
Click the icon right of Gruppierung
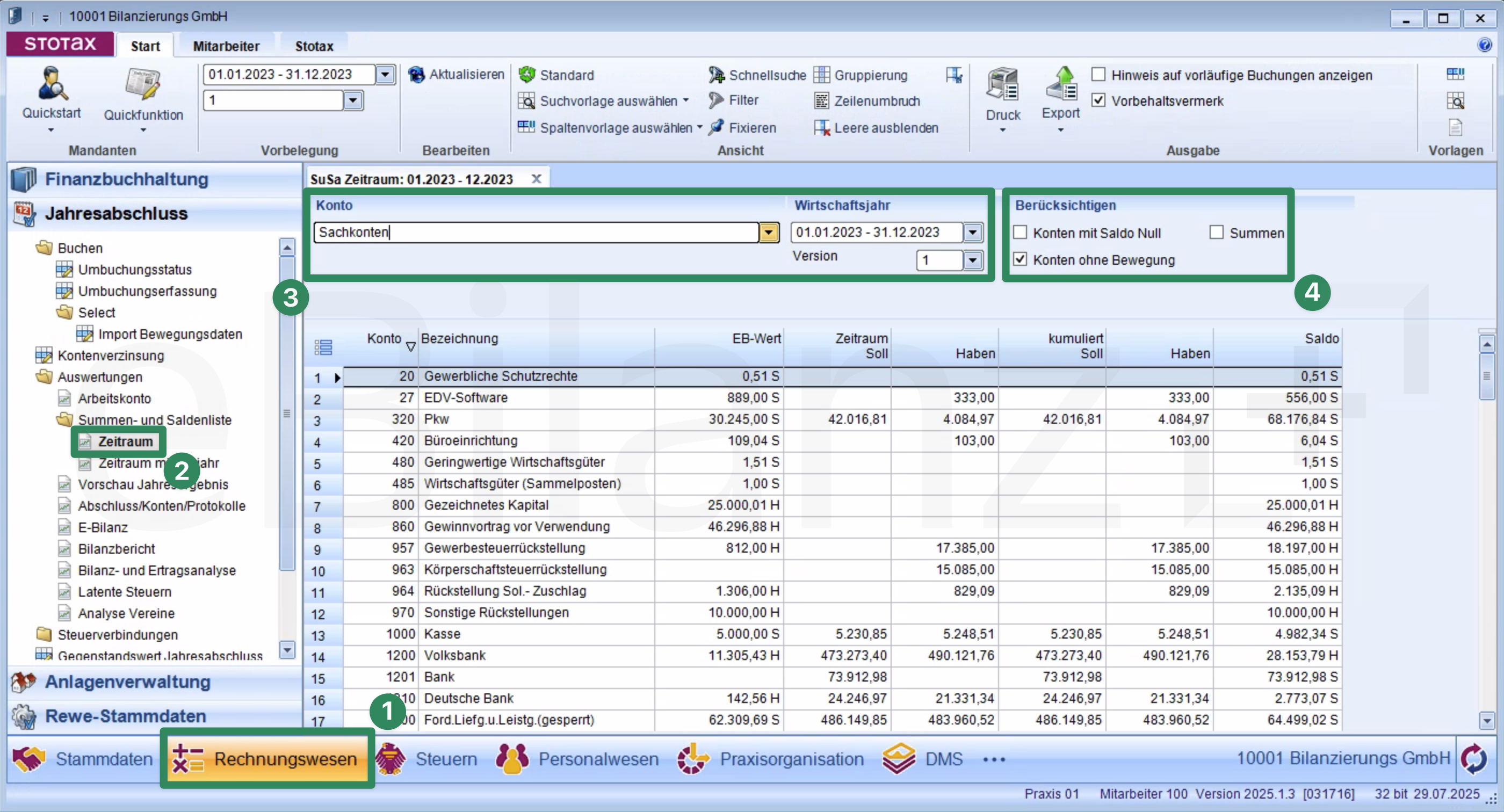tap(954, 75)
